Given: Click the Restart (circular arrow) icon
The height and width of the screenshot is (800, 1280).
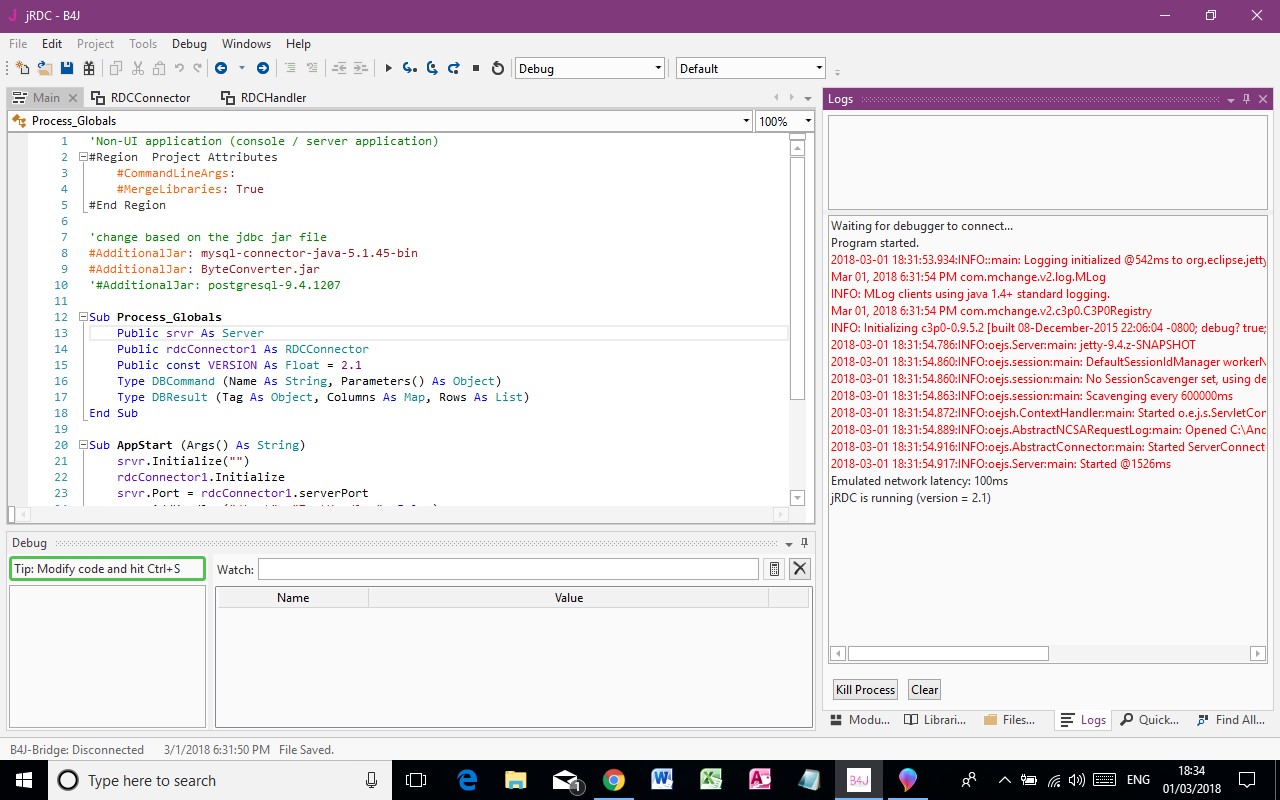Looking at the screenshot, I should coord(498,68).
